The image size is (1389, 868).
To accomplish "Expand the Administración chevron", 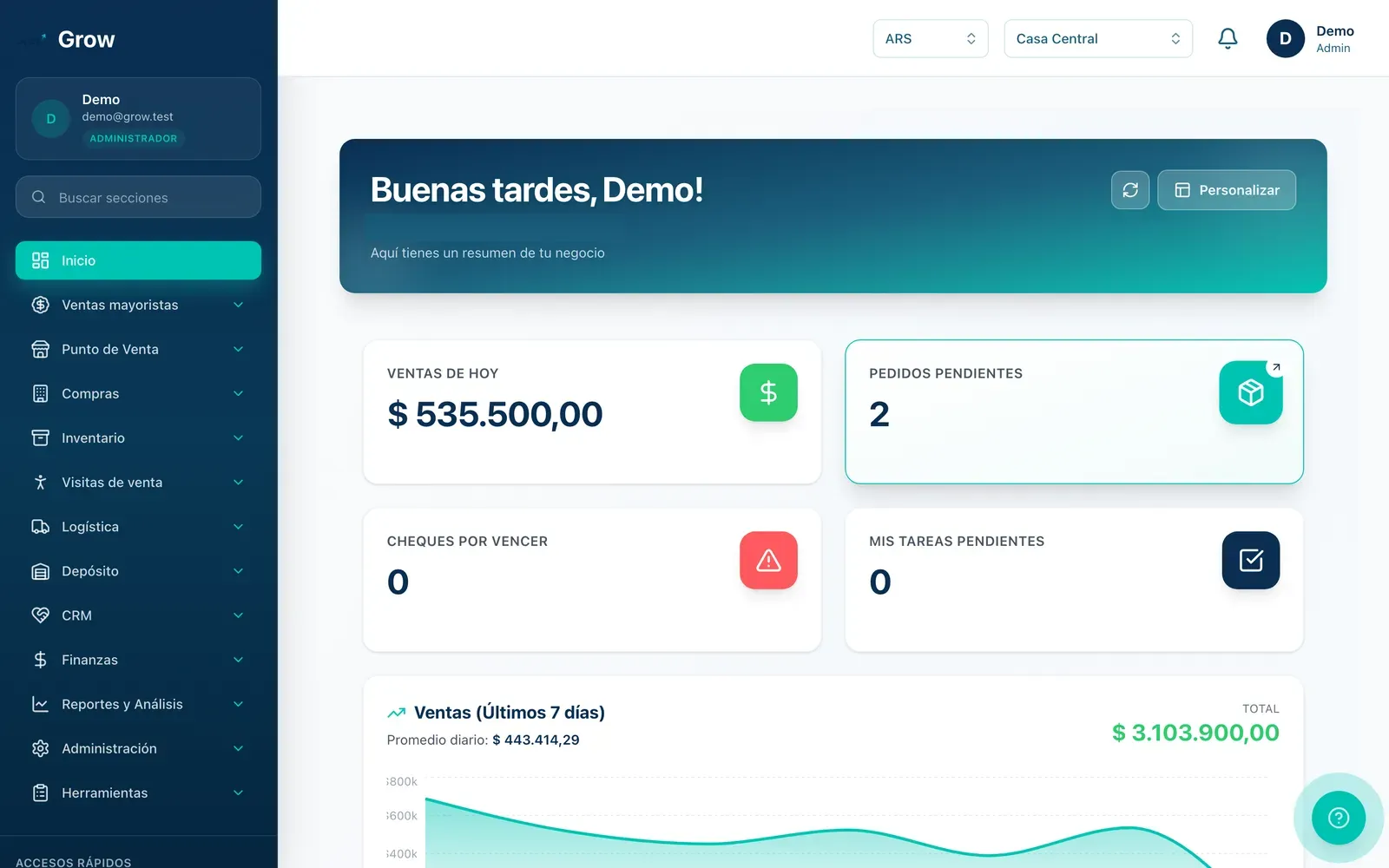I will pyautogui.click(x=238, y=748).
